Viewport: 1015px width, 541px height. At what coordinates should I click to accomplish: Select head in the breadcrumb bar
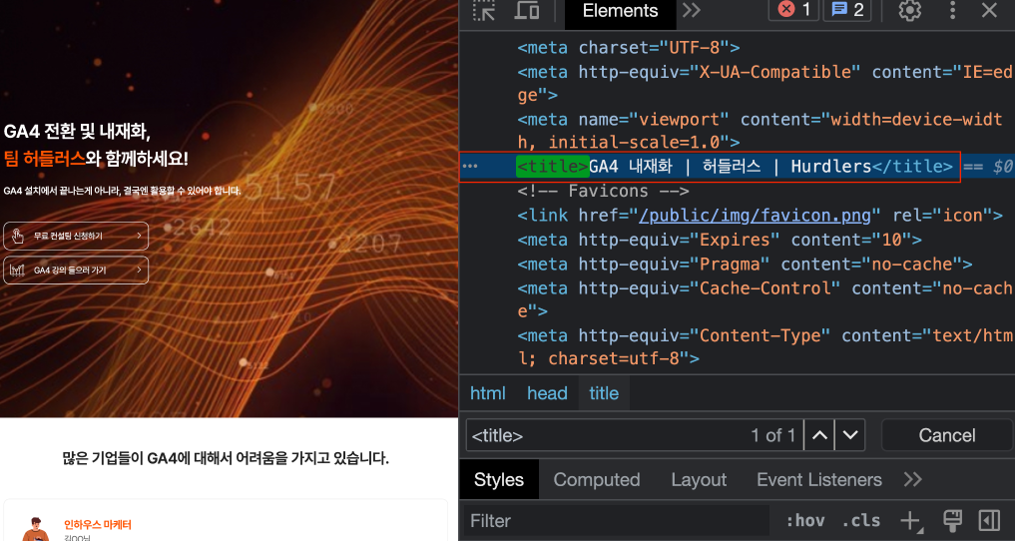click(x=547, y=393)
